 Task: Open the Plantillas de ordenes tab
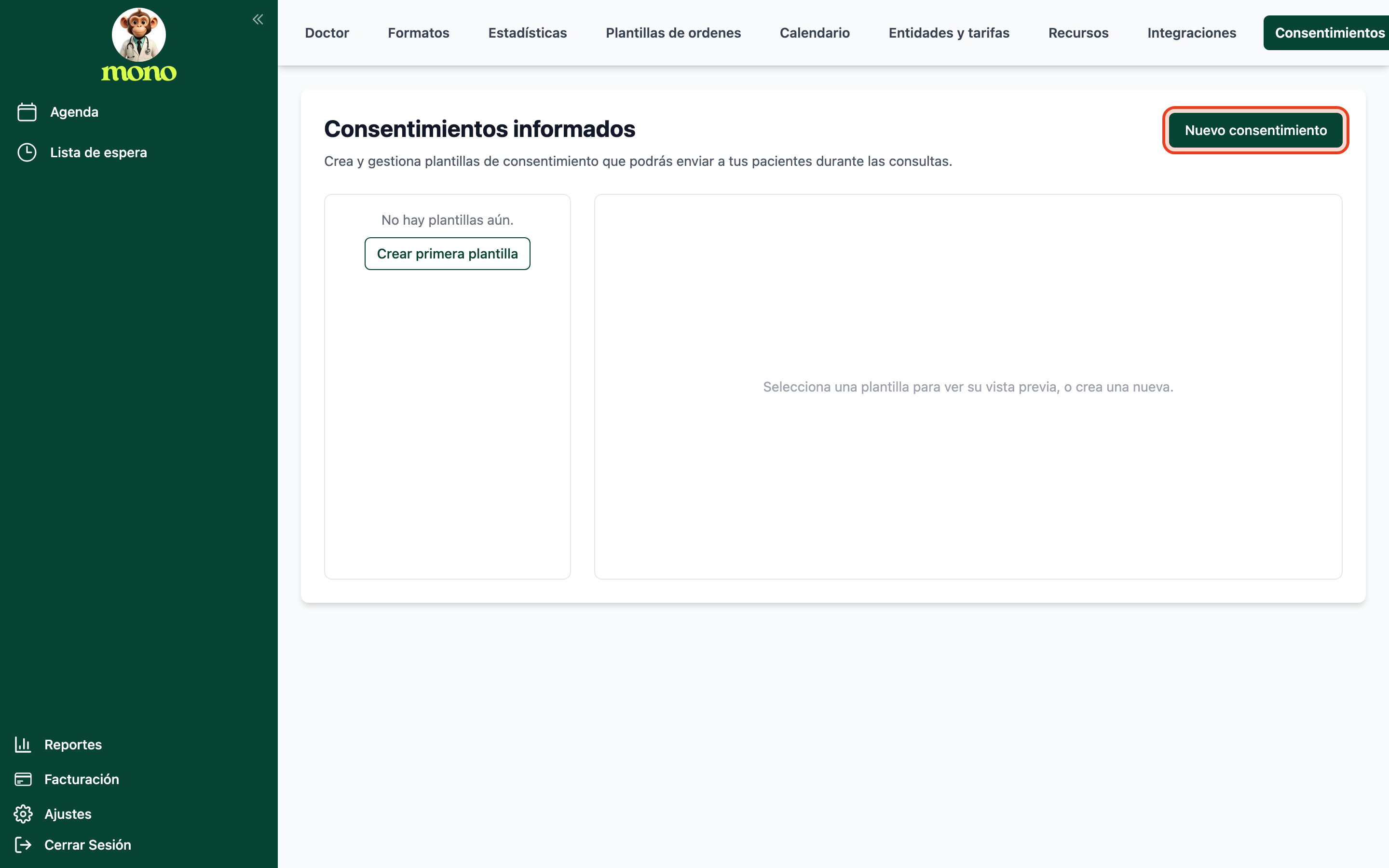click(673, 33)
